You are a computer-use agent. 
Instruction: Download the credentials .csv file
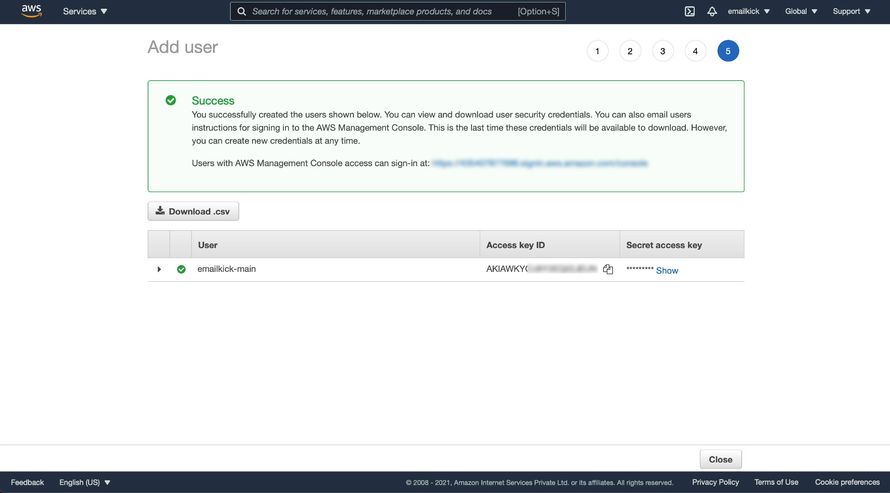[193, 211]
